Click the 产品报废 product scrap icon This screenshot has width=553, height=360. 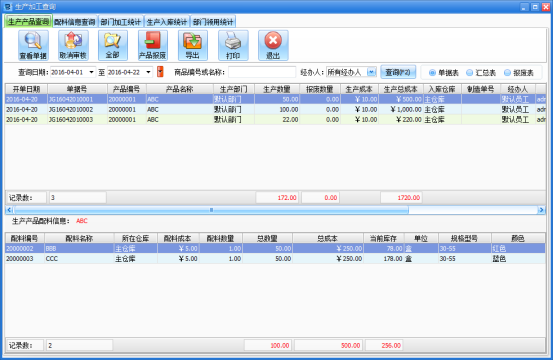(152, 45)
